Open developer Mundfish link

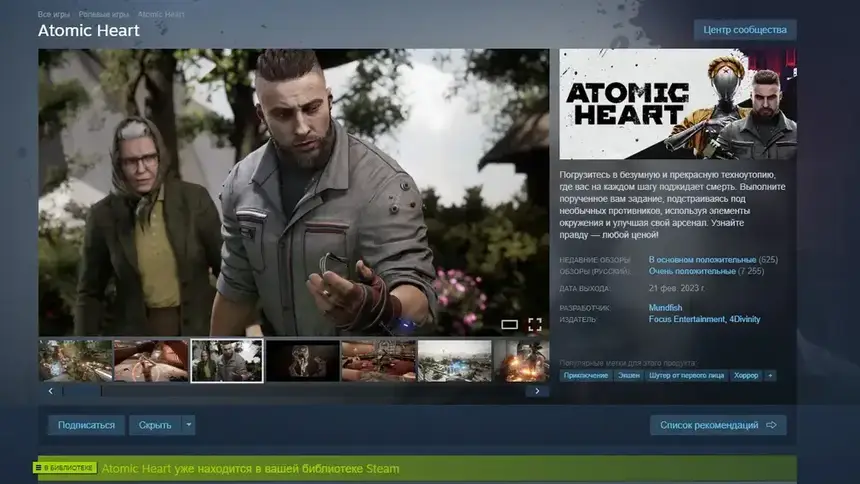(665, 307)
